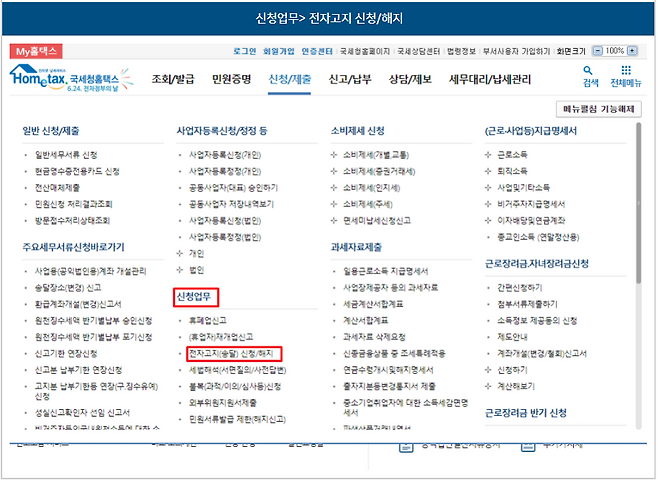This screenshot has height=483, width=658.
Task: Expand the 법인 item under 사업자등록신청
Action: pos(195,270)
